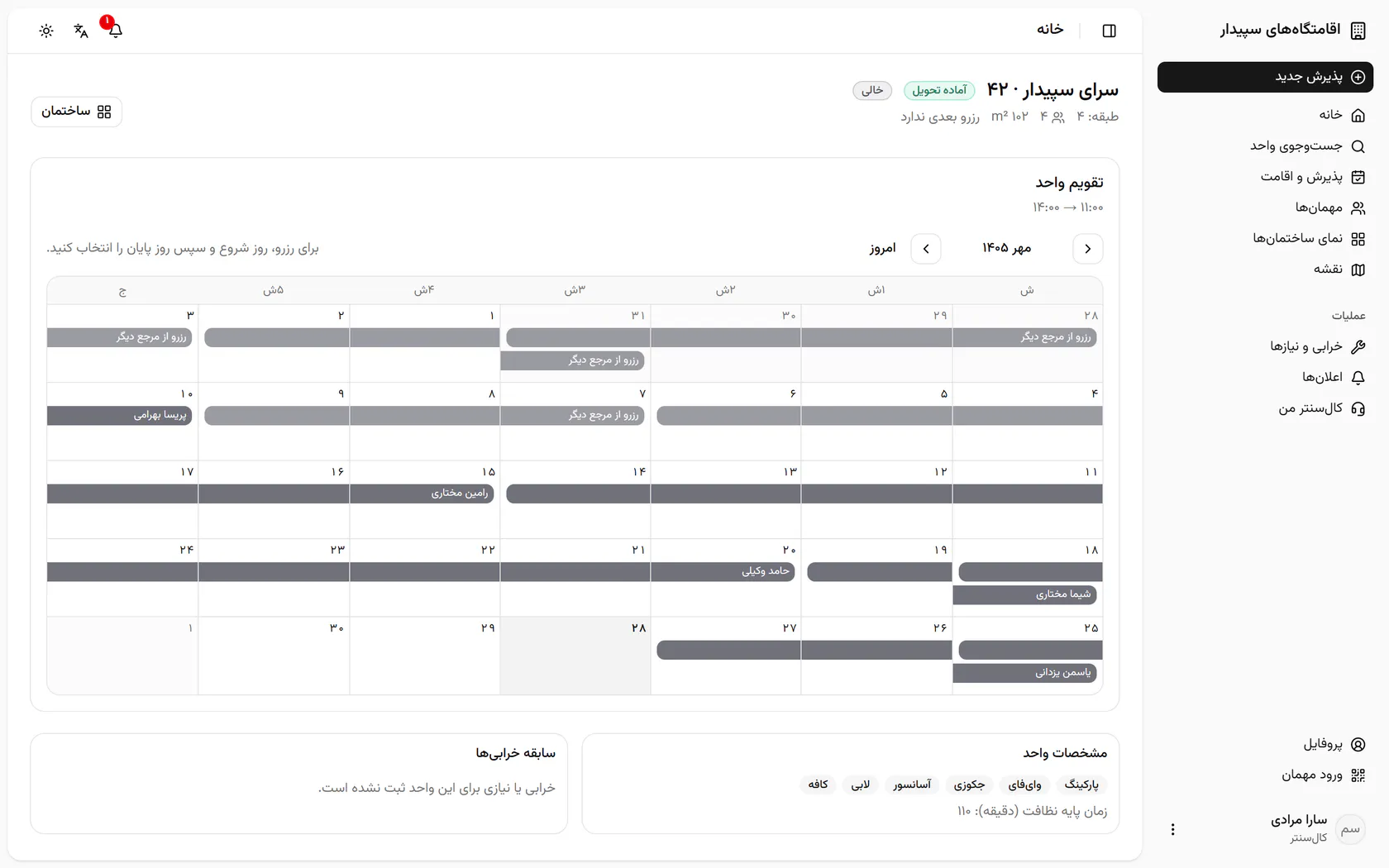This screenshot has width=1389, height=868.
Task: Click the ورود مهمان QR icon
Action: pos(1358,775)
